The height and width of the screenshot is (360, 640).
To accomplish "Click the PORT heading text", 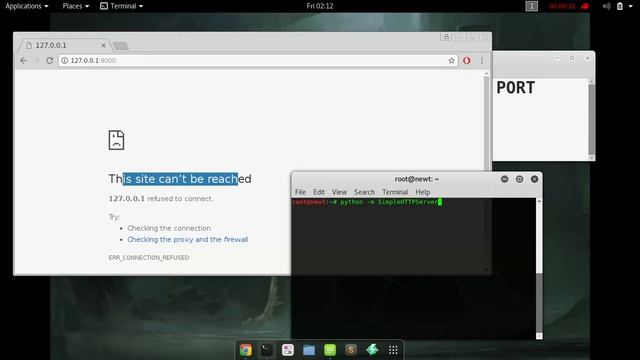I will 515,88.
